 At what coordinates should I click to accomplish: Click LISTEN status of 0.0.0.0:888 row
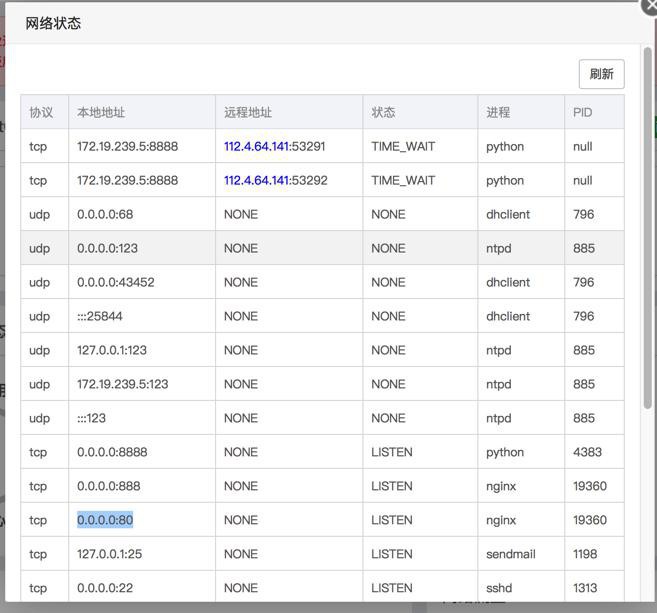point(392,486)
